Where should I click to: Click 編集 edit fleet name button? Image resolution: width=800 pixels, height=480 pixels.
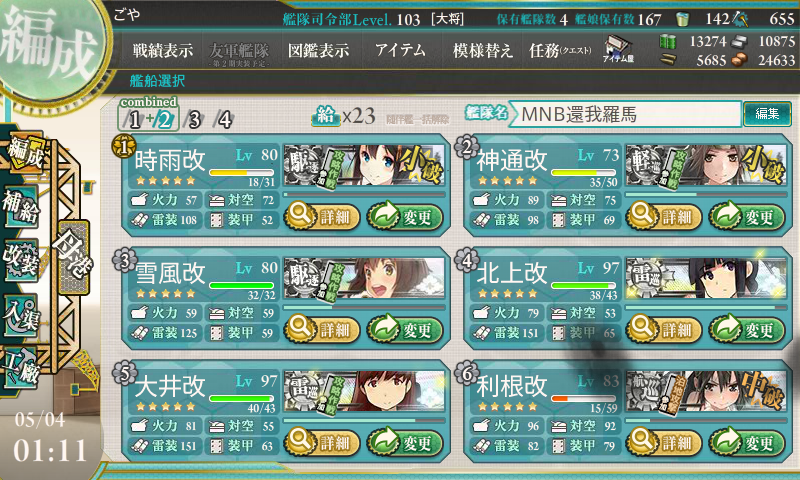point(767,114)
